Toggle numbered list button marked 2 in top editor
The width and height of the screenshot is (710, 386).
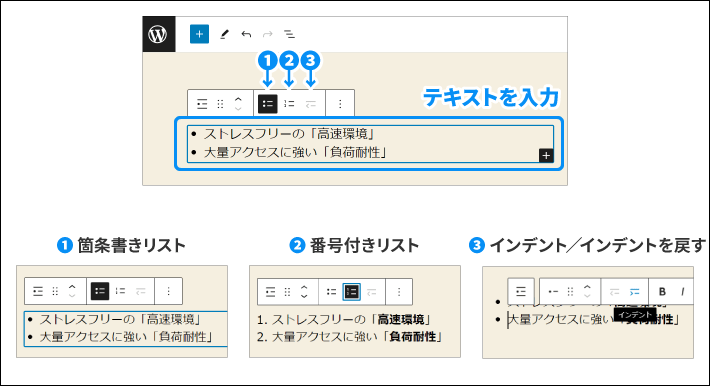pos(289,104)
